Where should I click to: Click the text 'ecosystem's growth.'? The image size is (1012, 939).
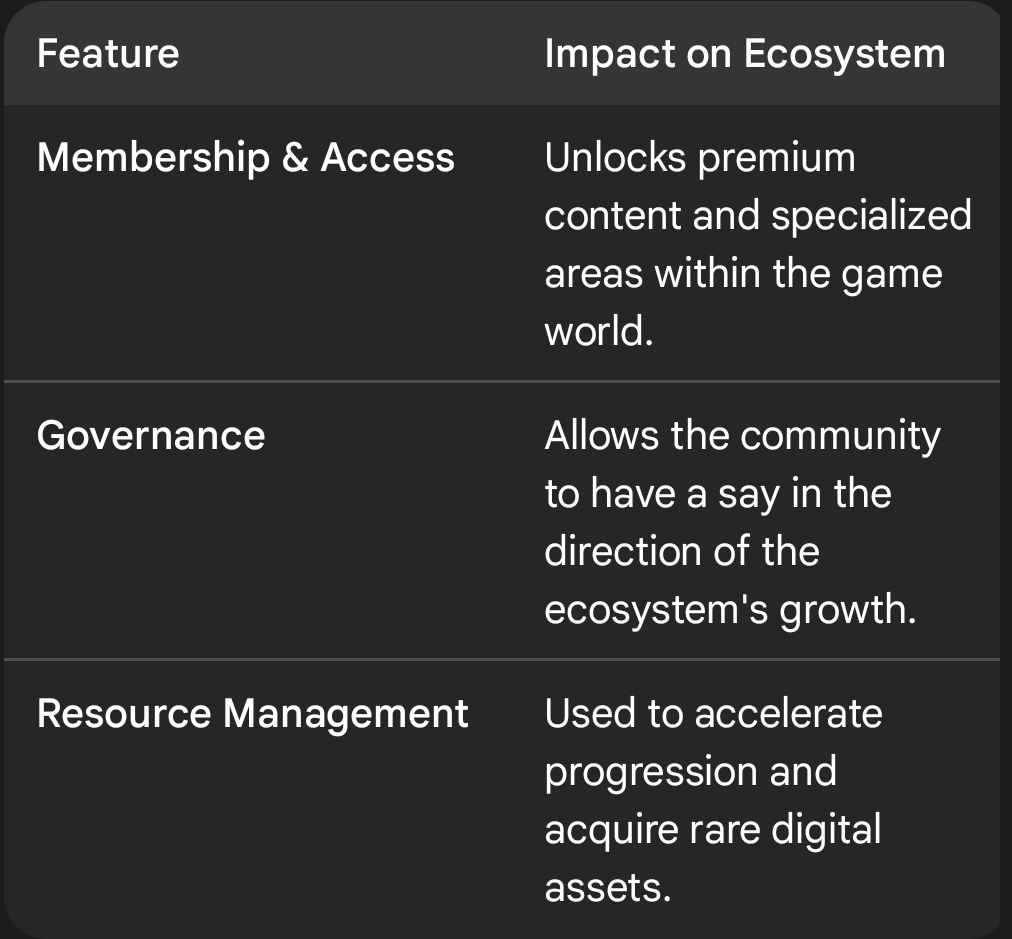tap(730, 611)
